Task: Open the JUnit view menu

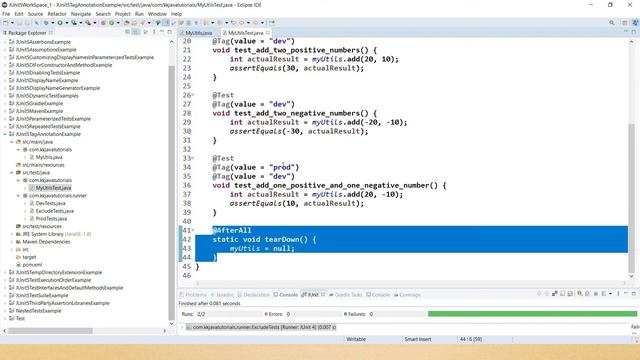Action: (x=618, y=293)
